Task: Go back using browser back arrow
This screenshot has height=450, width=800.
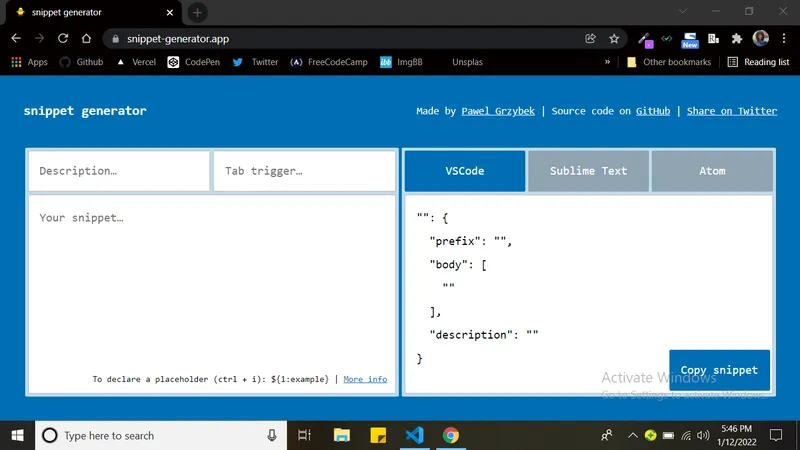Action: pyautogui.click(x=16, y=39)
